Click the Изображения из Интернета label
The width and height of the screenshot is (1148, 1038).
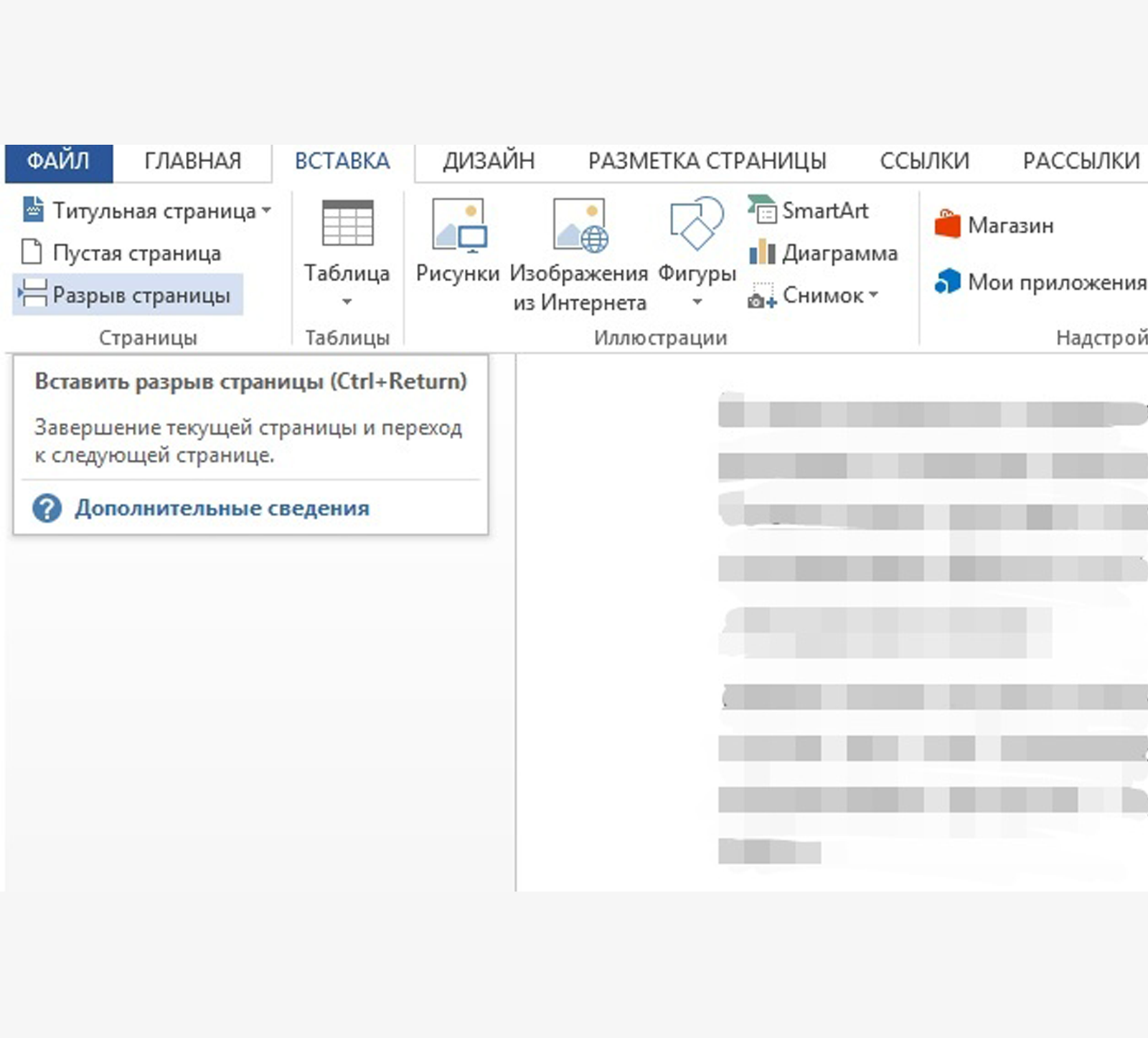point(579,288)
